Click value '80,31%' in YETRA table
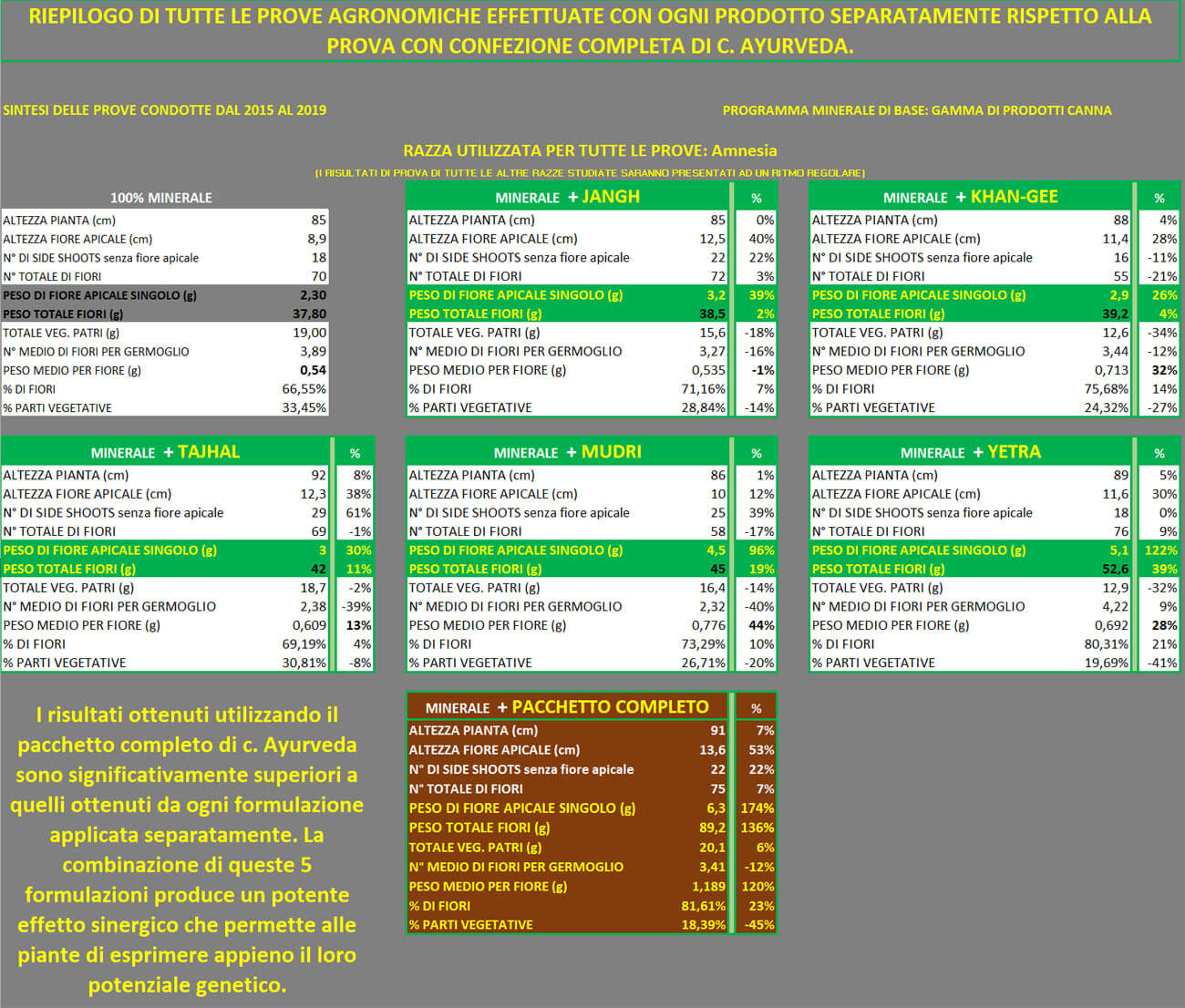Screen dimensions: 1185x1008 coord(1107,644)
